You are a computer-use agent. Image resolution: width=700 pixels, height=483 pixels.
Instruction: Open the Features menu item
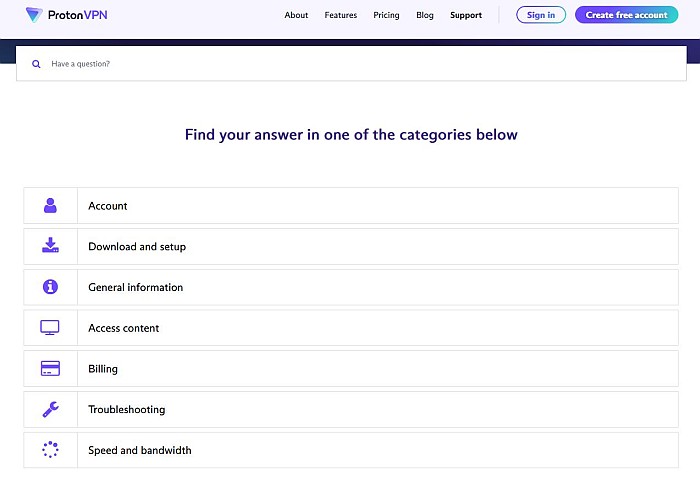click(341, 15)
